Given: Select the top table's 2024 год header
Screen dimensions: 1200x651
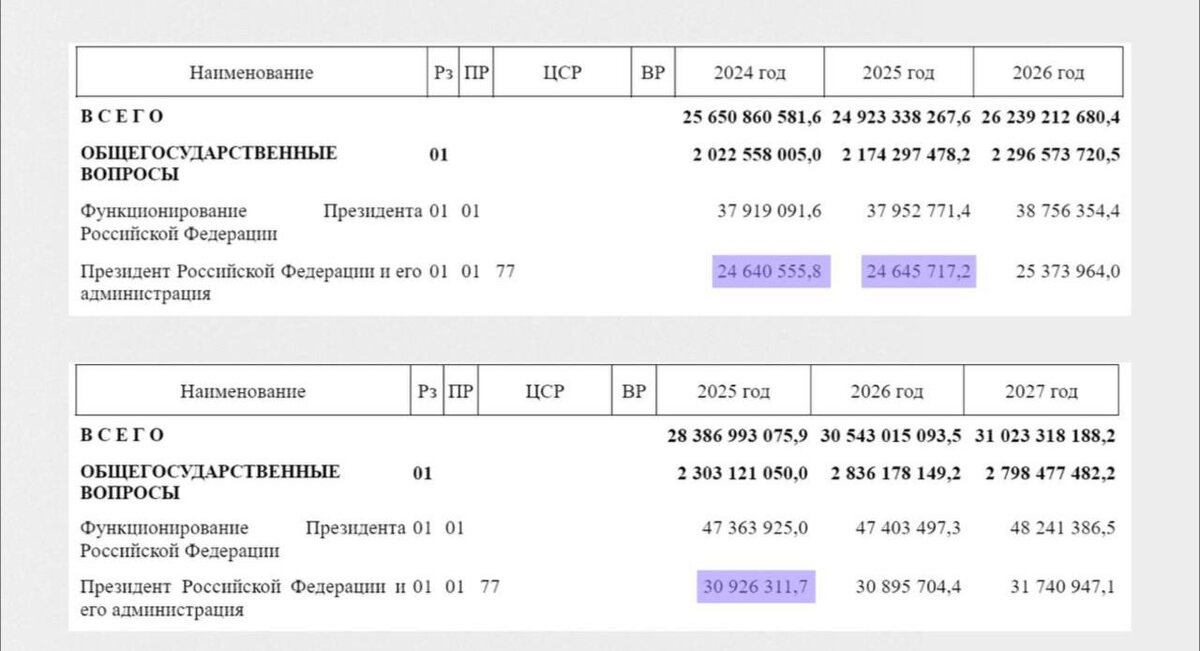Looking at the screenshot, I should (x=750, y=72).
